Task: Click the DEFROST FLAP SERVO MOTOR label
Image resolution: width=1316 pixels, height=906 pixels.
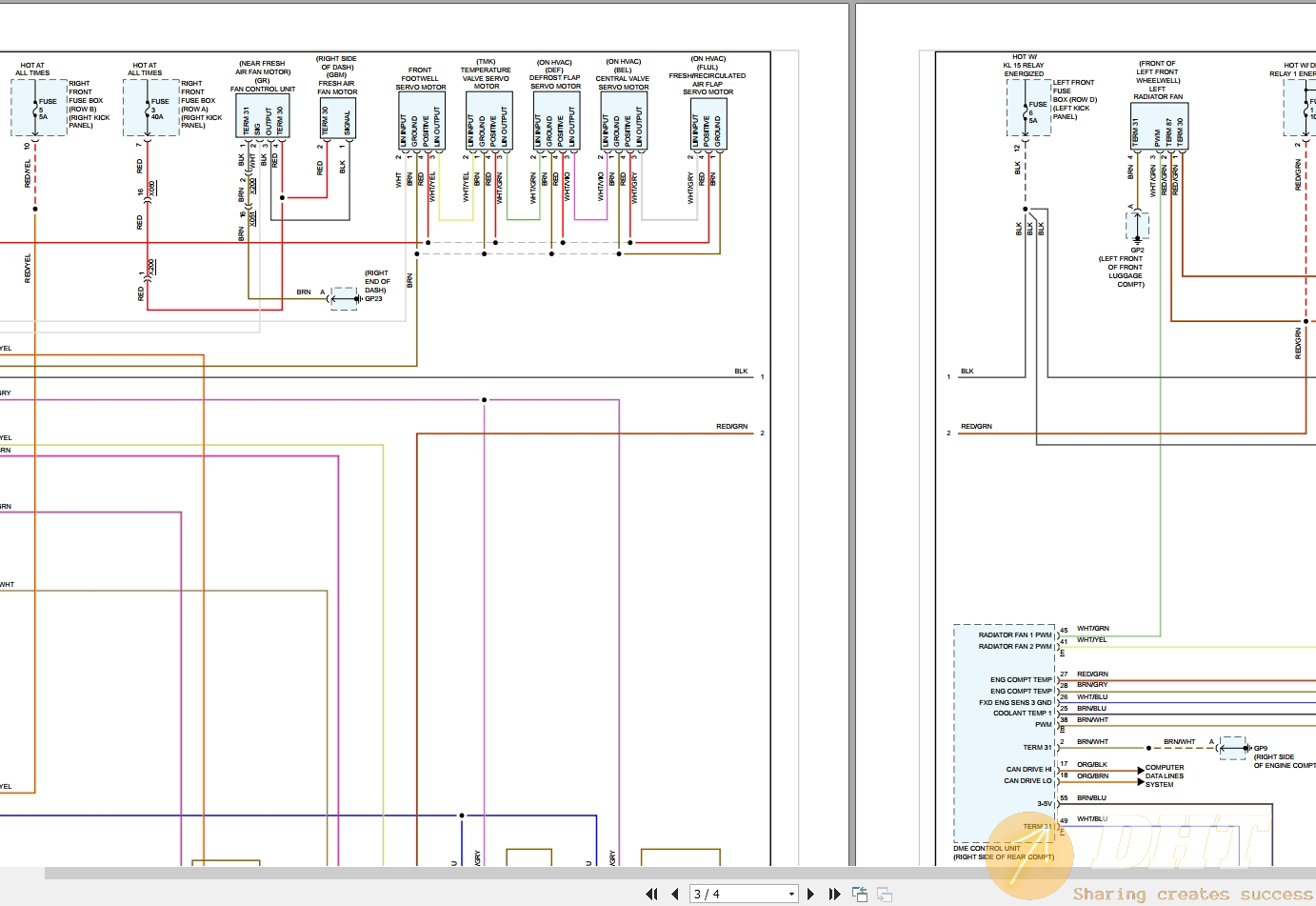Action: click(x=555, y=82)
